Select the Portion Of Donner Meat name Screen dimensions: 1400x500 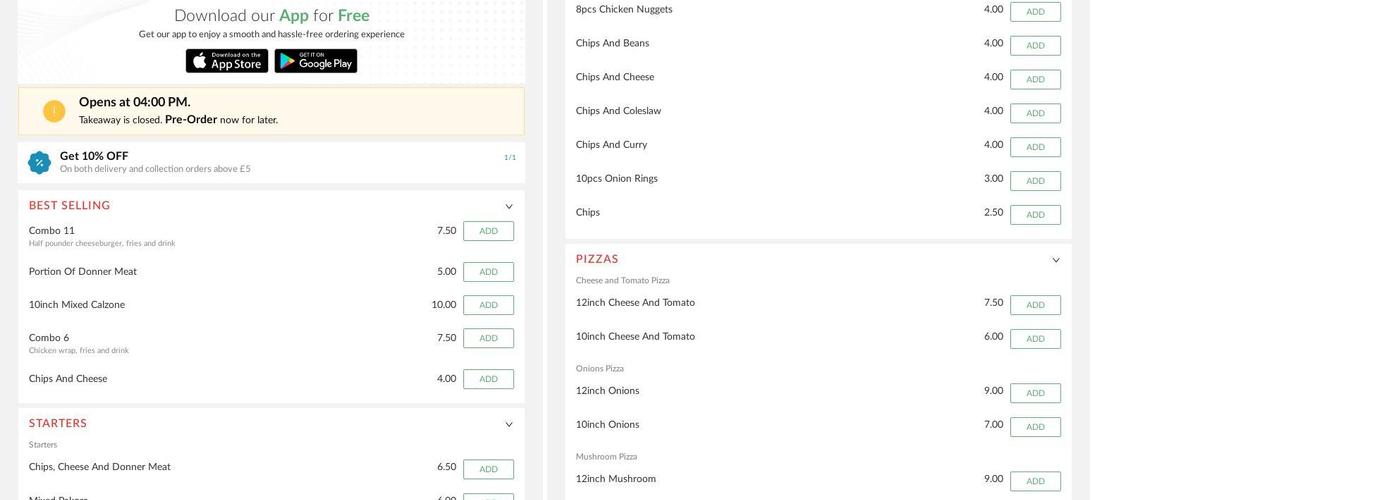[x=83, y=272]
